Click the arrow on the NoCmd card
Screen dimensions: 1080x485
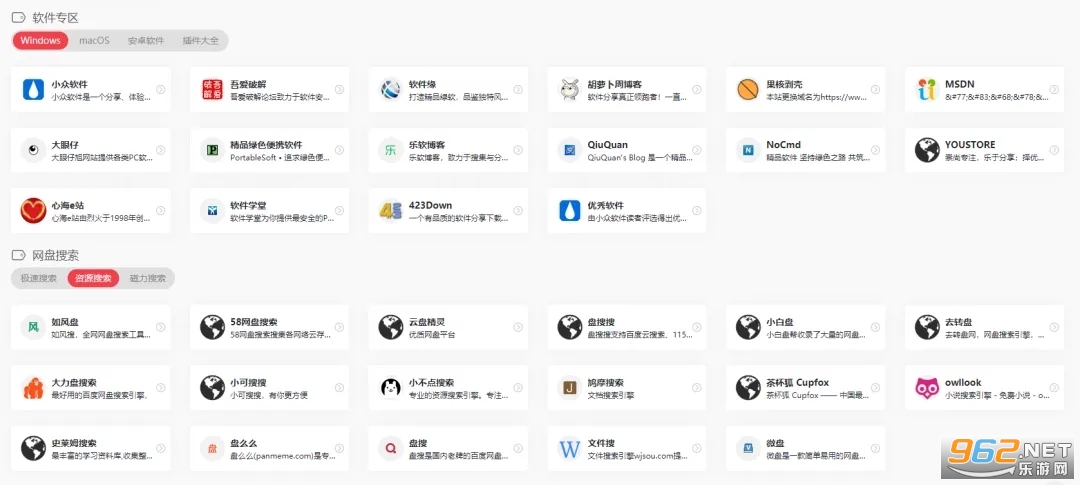[875, 150]
